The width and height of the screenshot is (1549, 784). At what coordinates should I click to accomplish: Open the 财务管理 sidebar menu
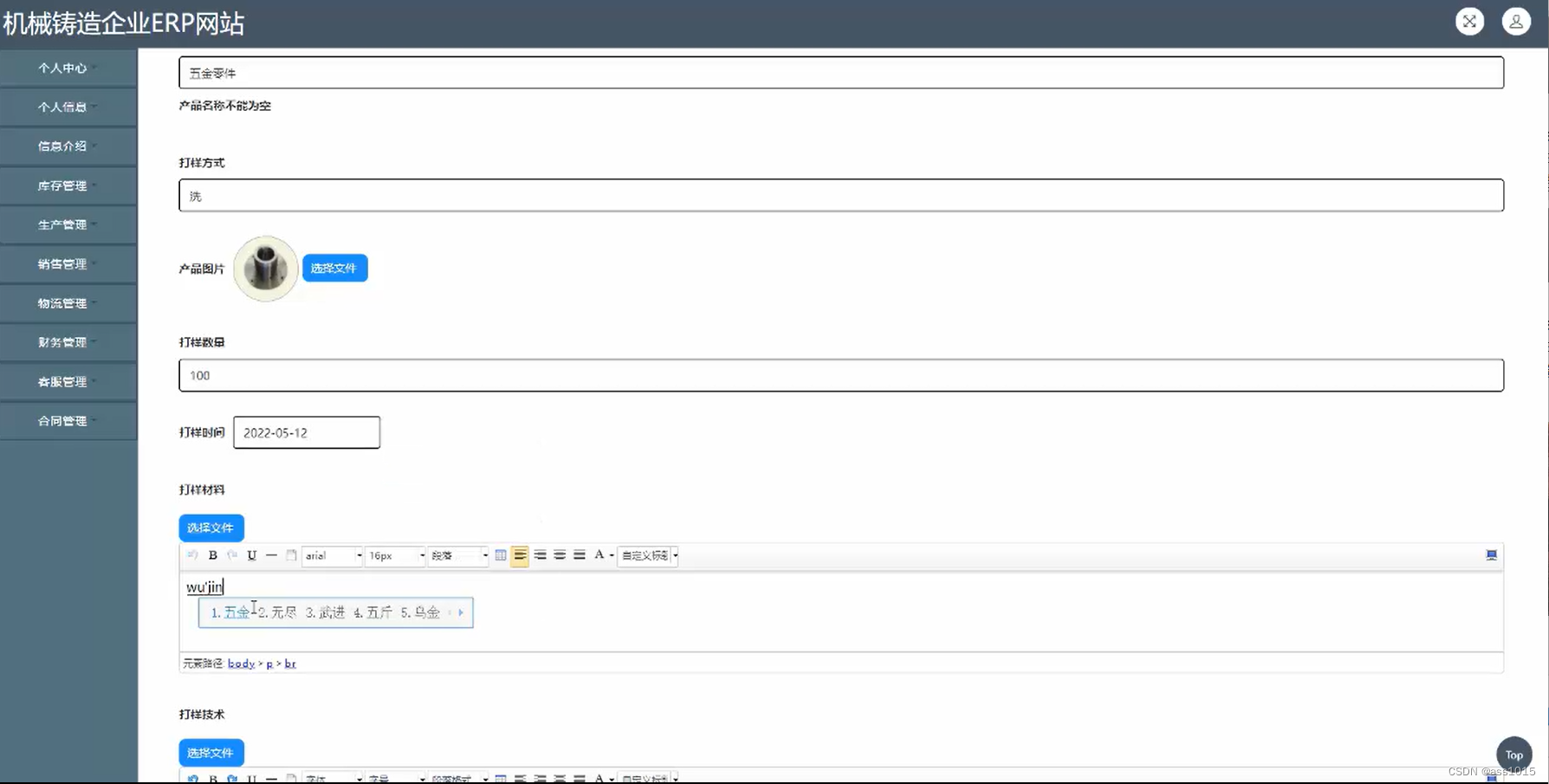tap(62, 341)
